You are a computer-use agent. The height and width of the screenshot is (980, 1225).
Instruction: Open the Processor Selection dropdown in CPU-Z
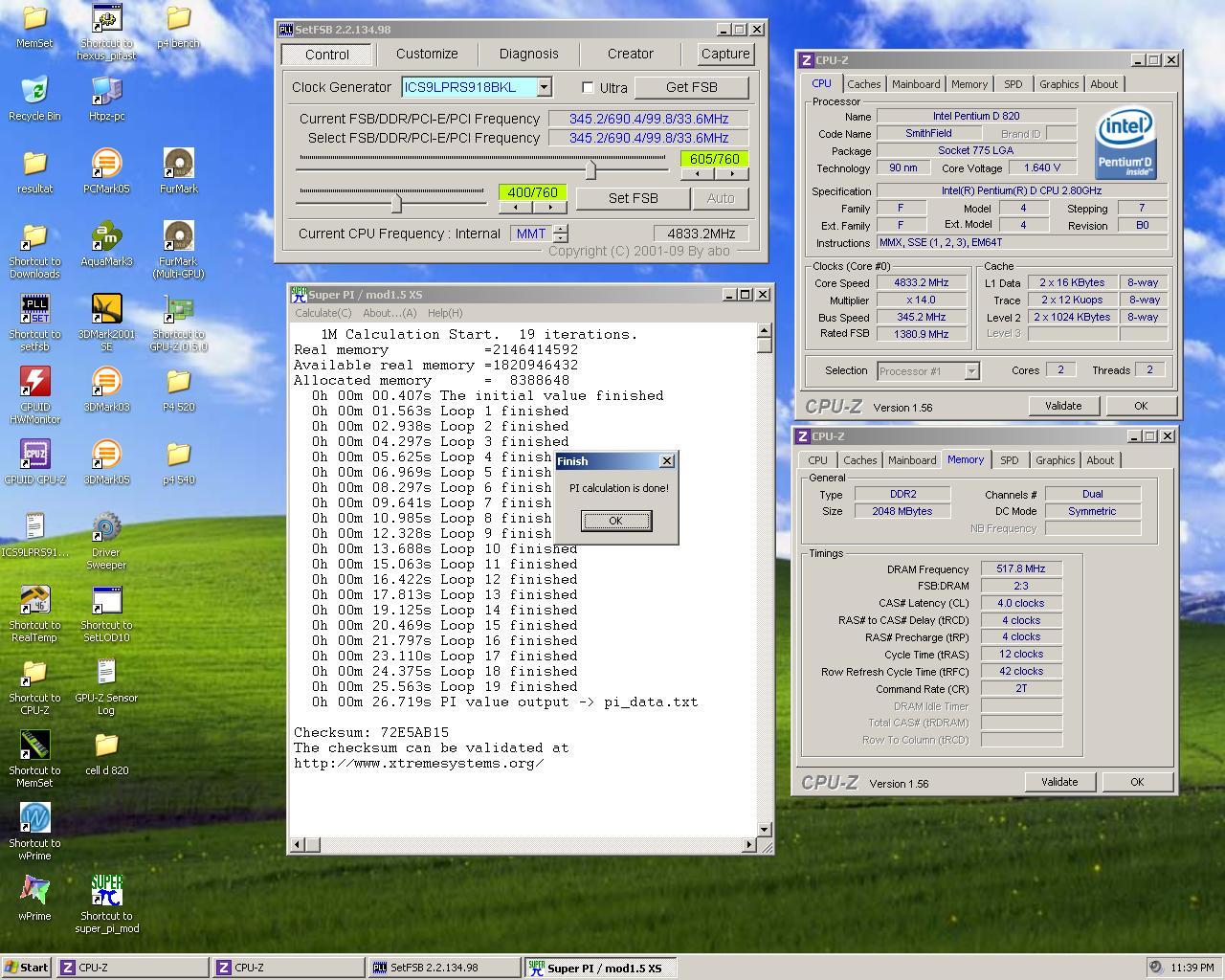(971, 371)
